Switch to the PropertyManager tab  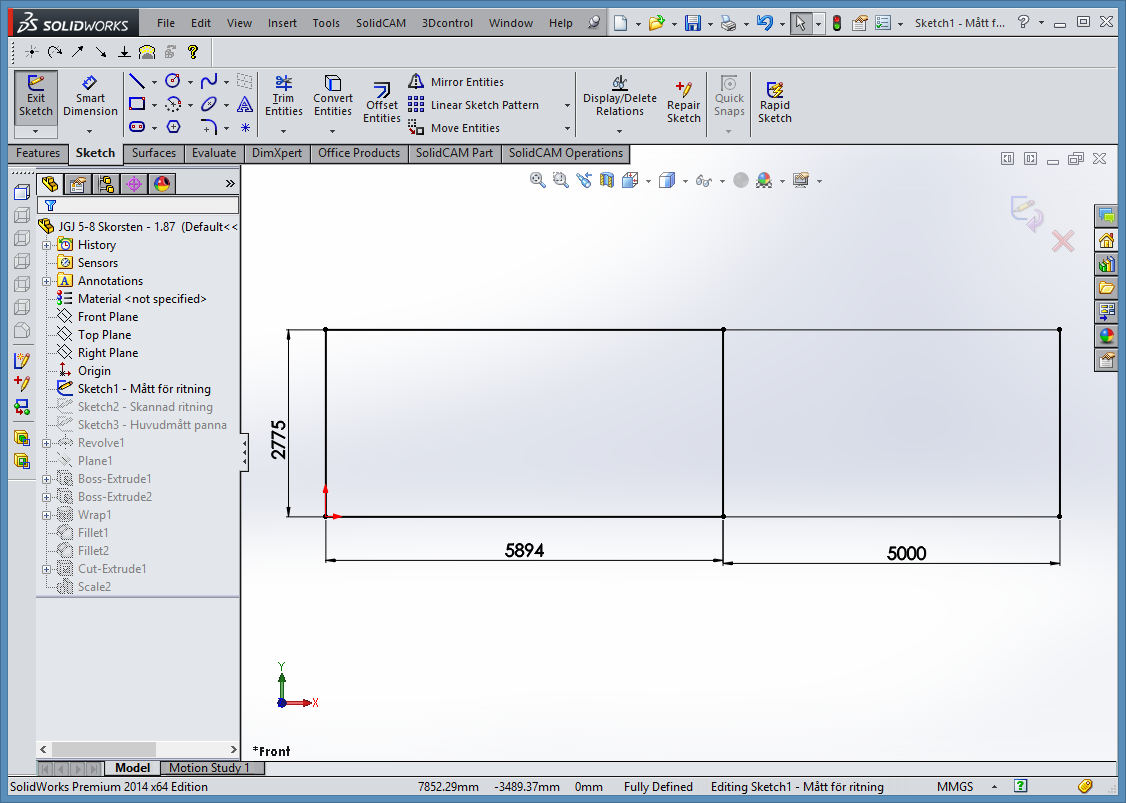point(78,184)
